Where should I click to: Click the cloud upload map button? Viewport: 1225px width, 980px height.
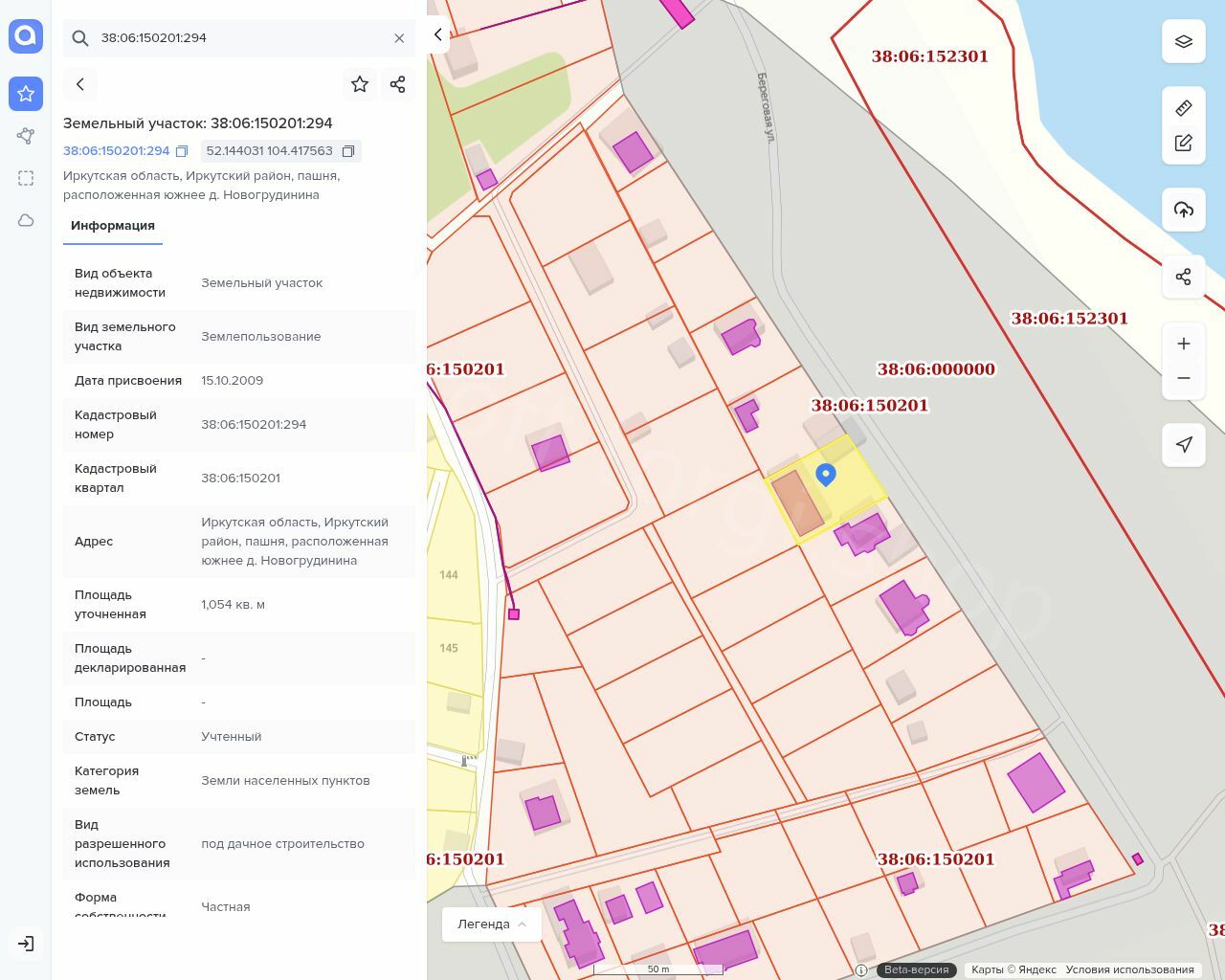1183,210
